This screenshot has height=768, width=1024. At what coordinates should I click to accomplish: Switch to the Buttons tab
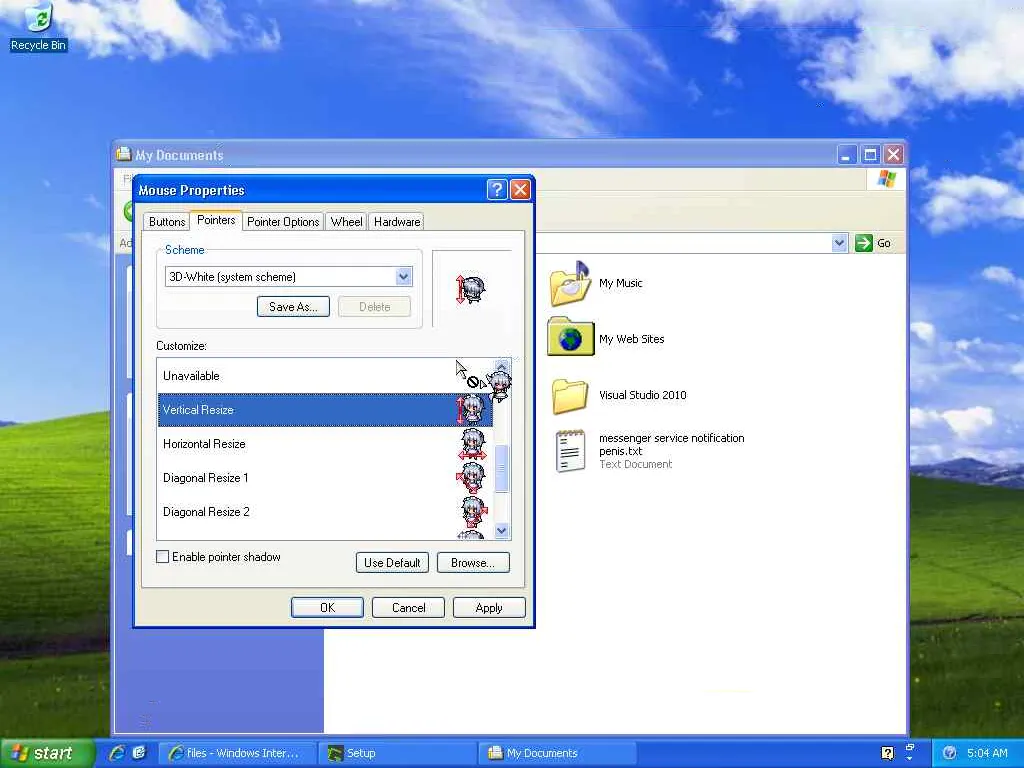[167, 222]
